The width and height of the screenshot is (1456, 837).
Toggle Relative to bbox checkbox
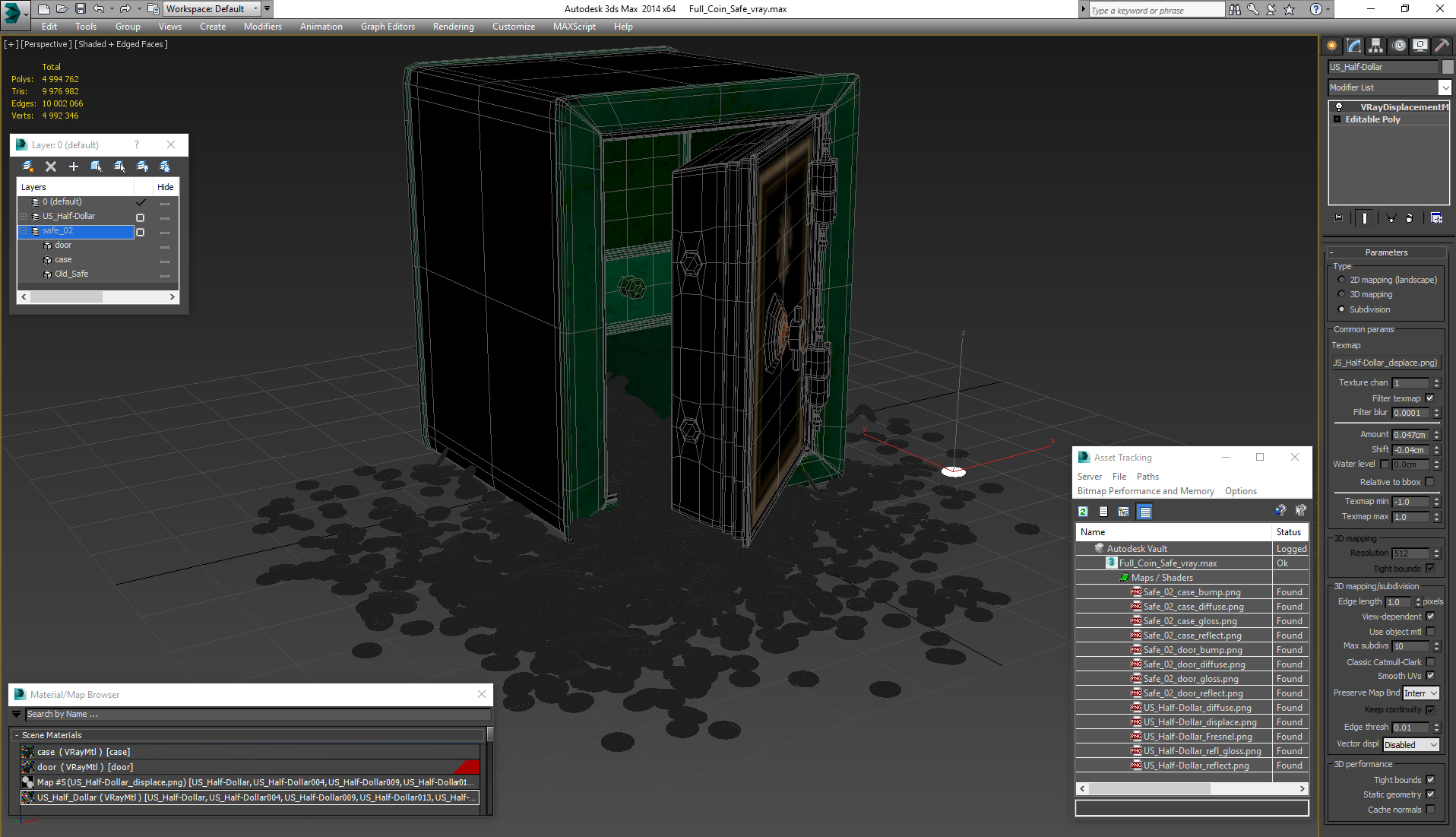(1429, 482)
